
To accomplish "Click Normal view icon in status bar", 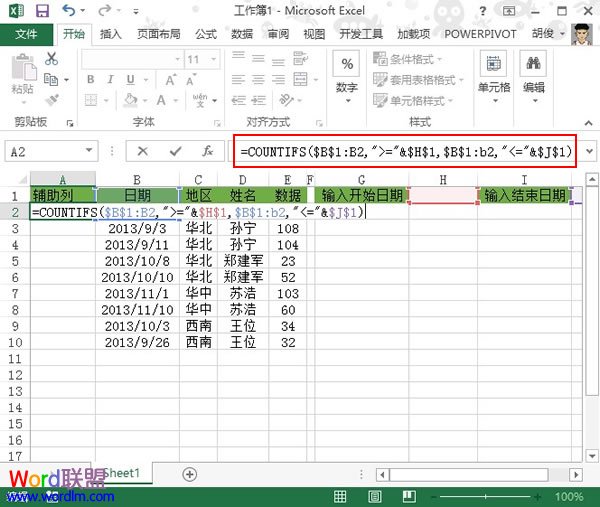I will point(340,496).
